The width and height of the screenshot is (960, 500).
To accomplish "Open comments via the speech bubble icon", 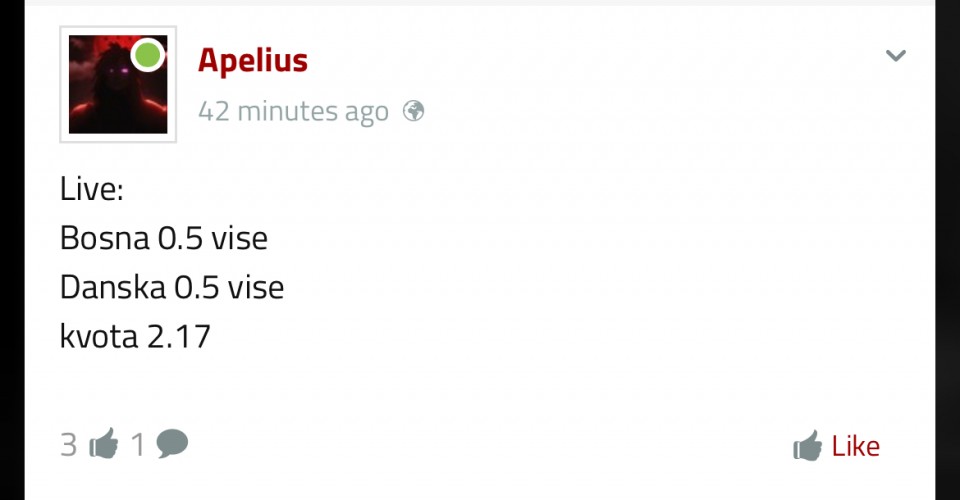I will click(x=172, y=443).
